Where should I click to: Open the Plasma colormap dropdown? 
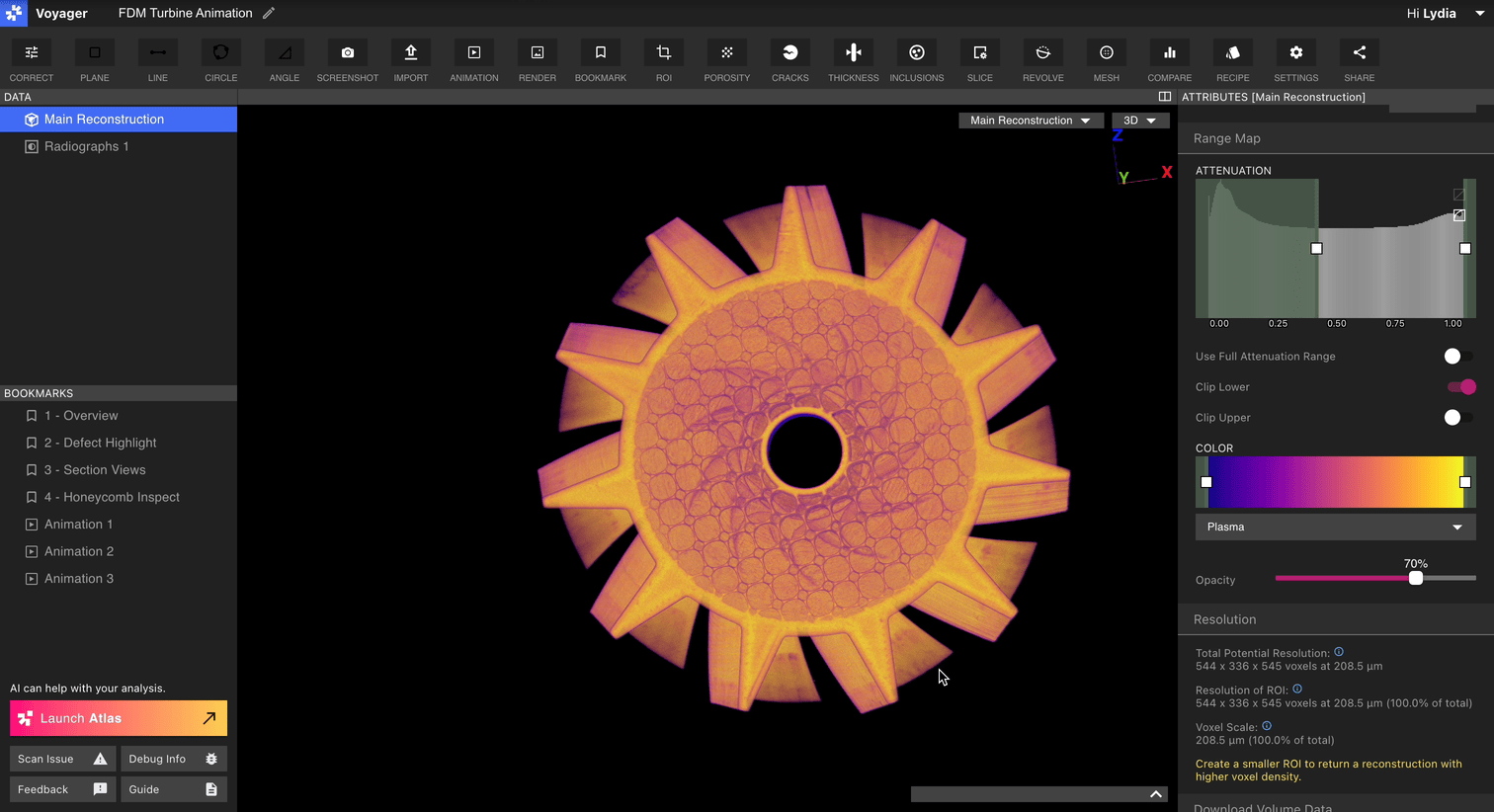pos(1336,527)
